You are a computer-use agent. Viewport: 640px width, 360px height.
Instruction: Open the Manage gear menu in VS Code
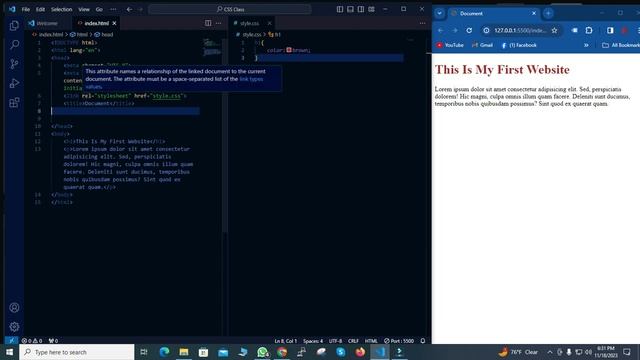coord(14,327)
